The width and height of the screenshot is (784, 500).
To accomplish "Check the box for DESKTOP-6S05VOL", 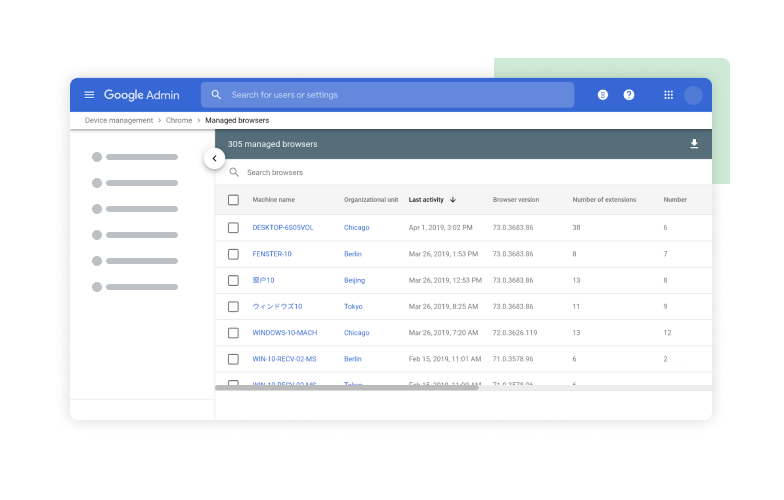I will (x=233, y=228).
